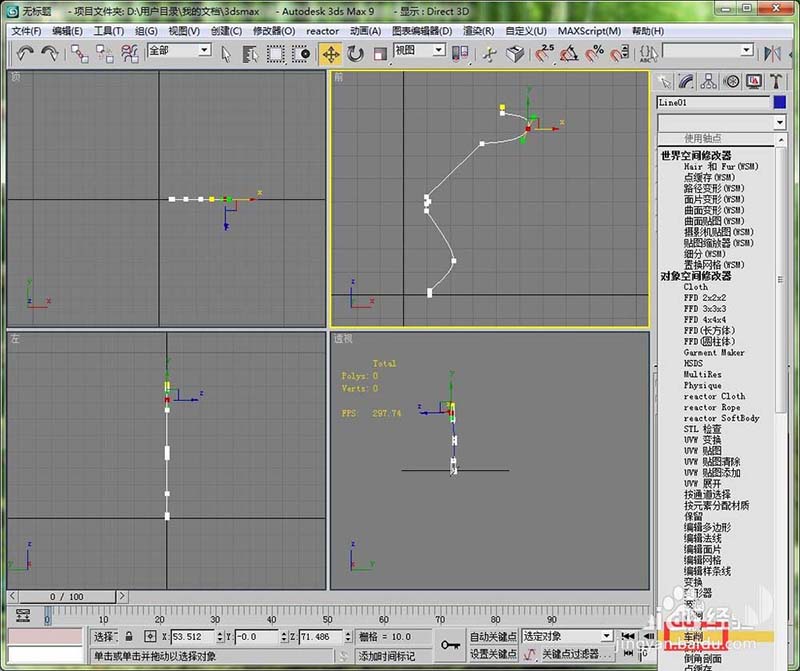Activate the Rotate tool
The width and height of the screenshot is (800, 671).
pyautogui.click(x=355, y=53)
